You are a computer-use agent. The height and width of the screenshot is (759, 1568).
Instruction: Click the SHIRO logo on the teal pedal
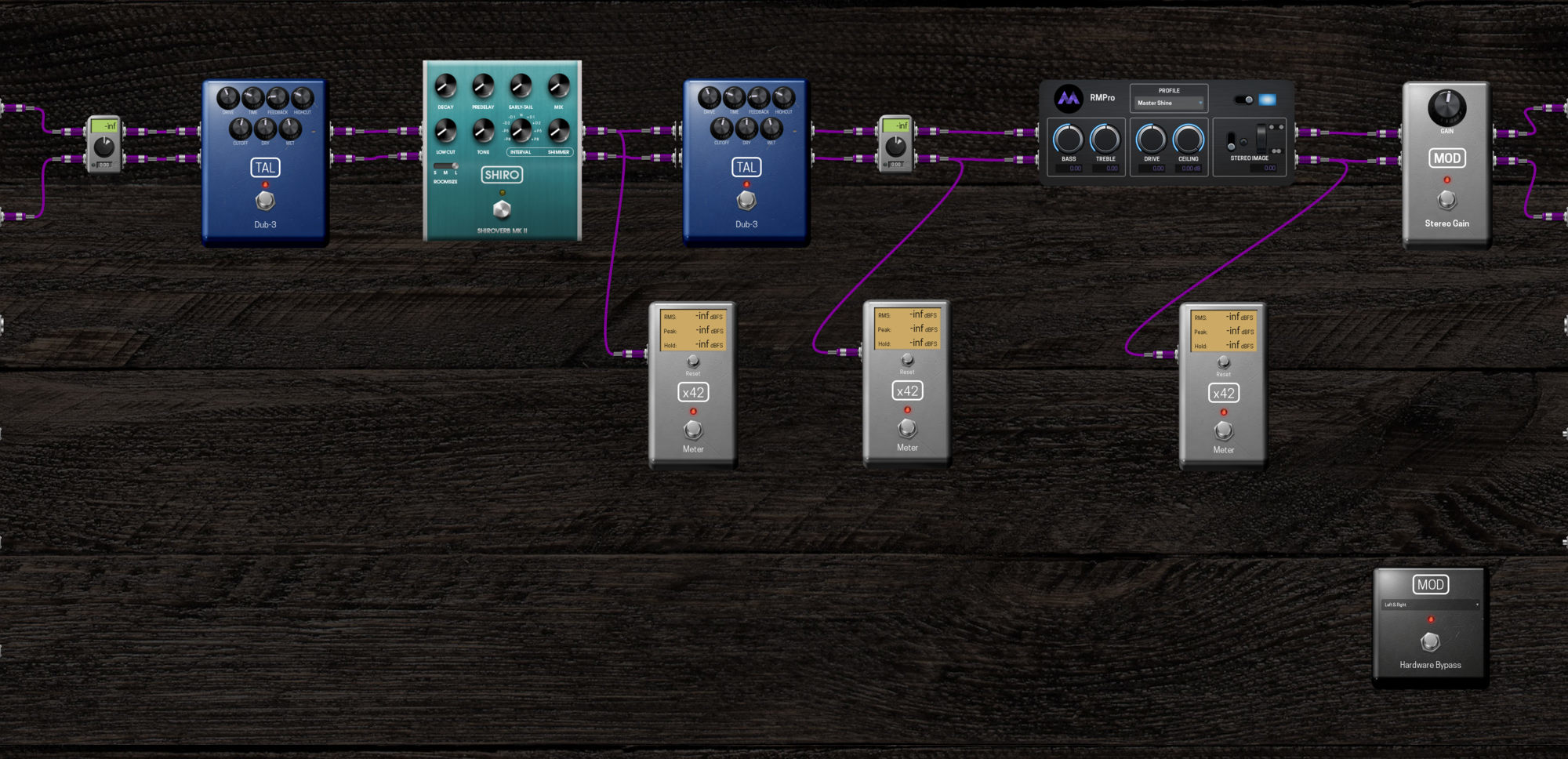pyautogui.click(x=502, y=175)
